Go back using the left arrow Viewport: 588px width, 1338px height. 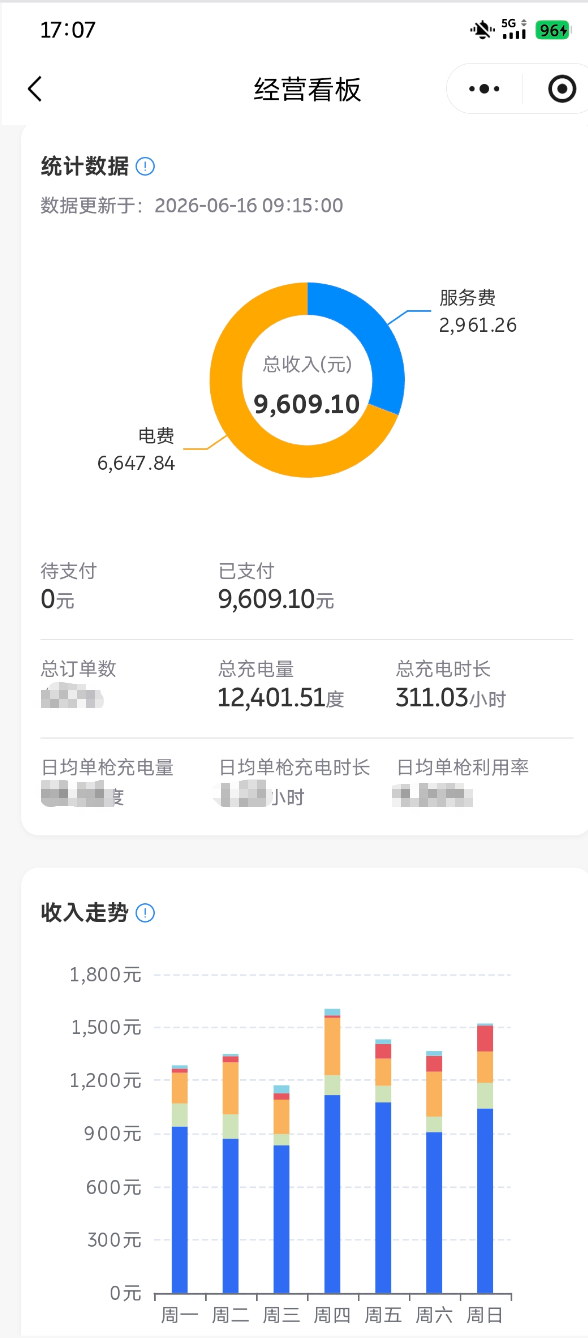[x=35, y=89]
